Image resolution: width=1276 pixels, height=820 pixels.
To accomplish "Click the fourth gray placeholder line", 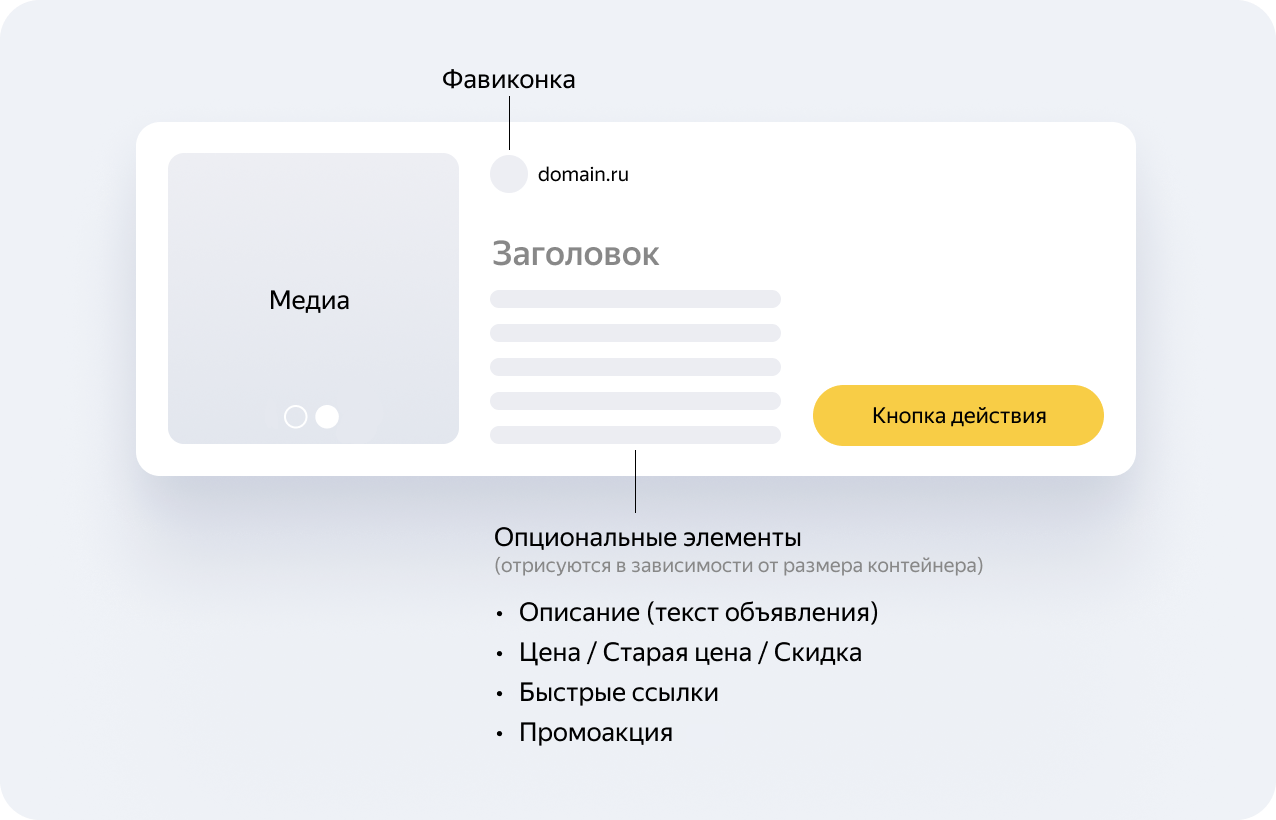I will click(635, 401).
